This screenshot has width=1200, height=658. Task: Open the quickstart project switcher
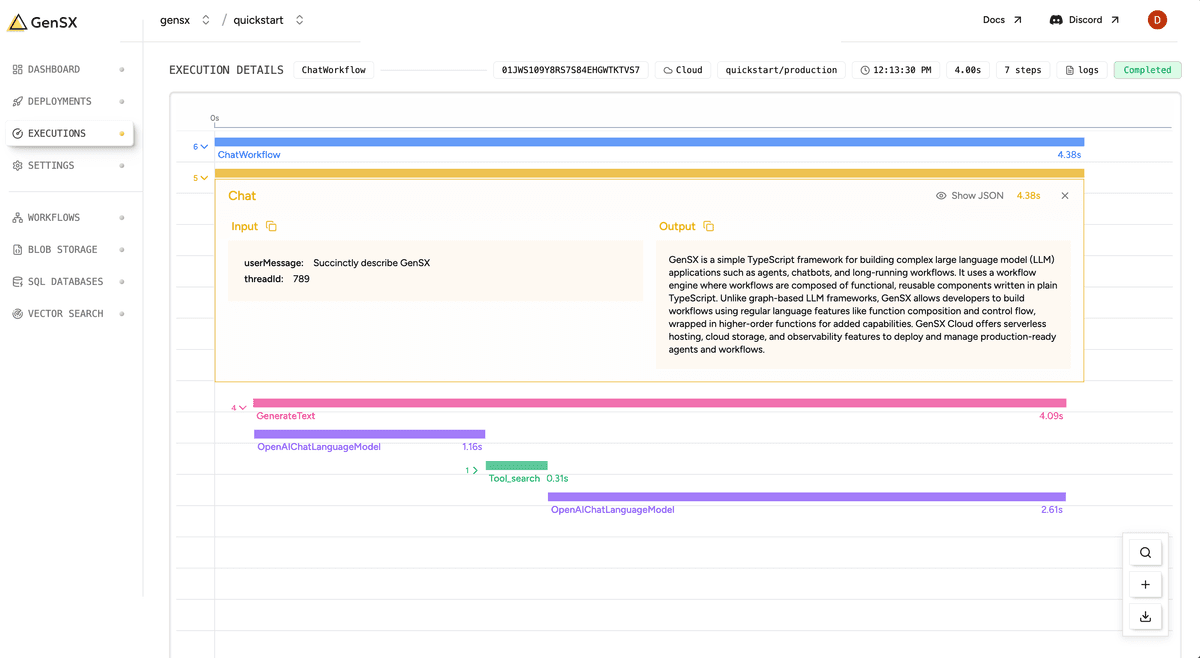point(298,18)
